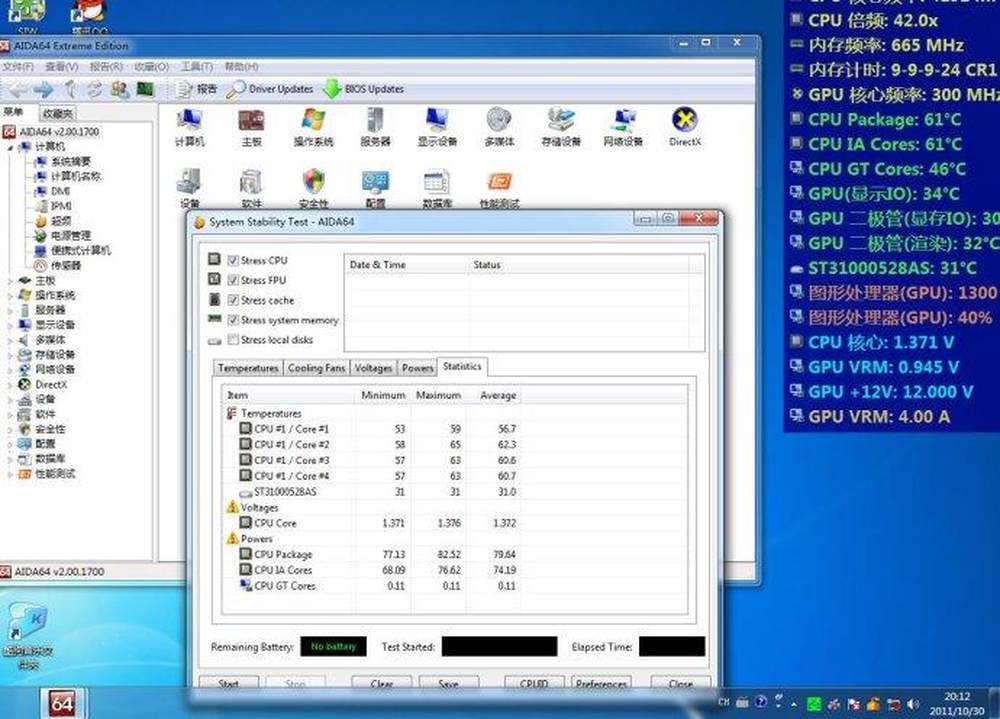Uncheck the Stress CPU checkbox

pos(233,260)
